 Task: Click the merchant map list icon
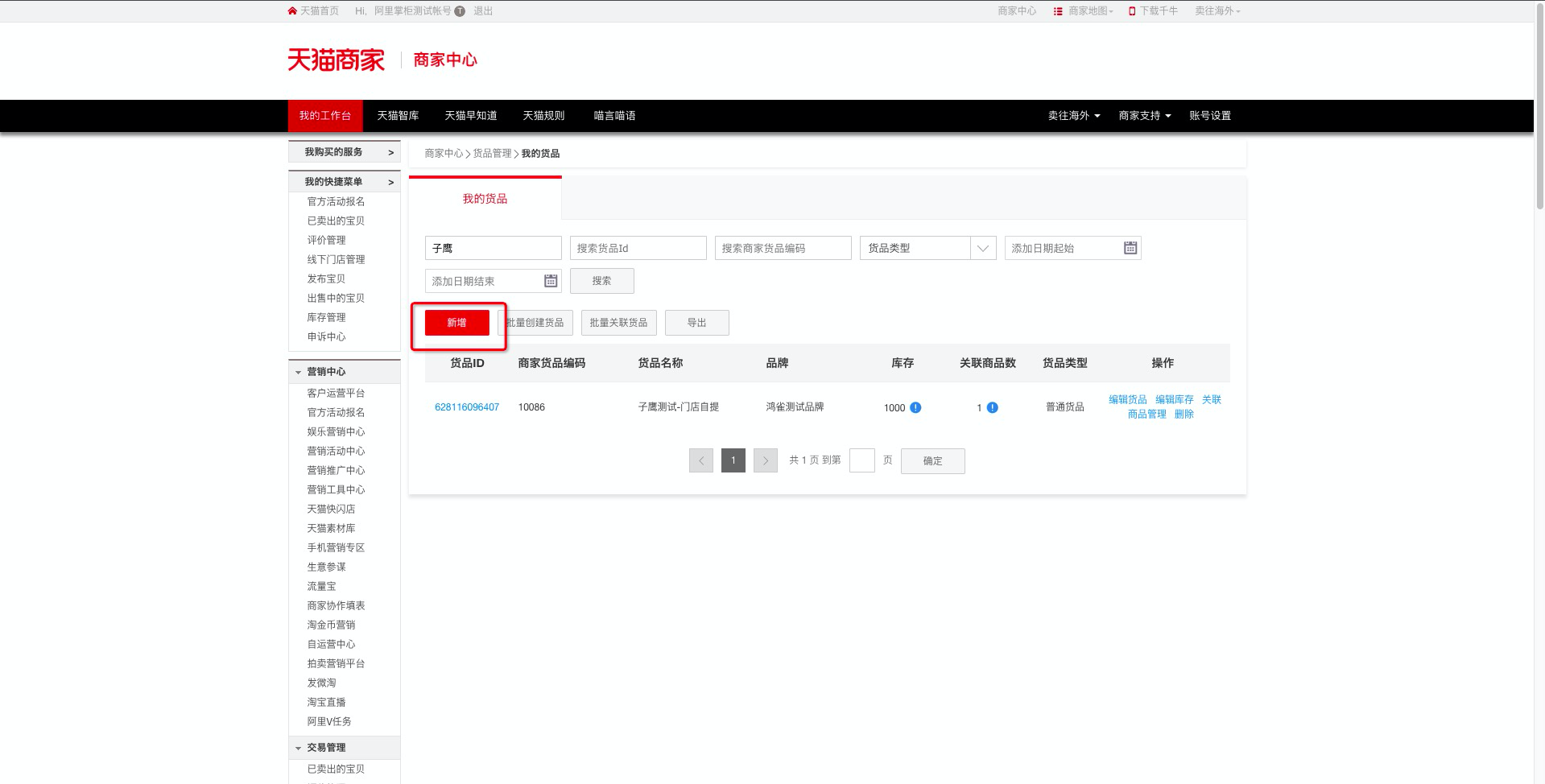pos(1058,11)
